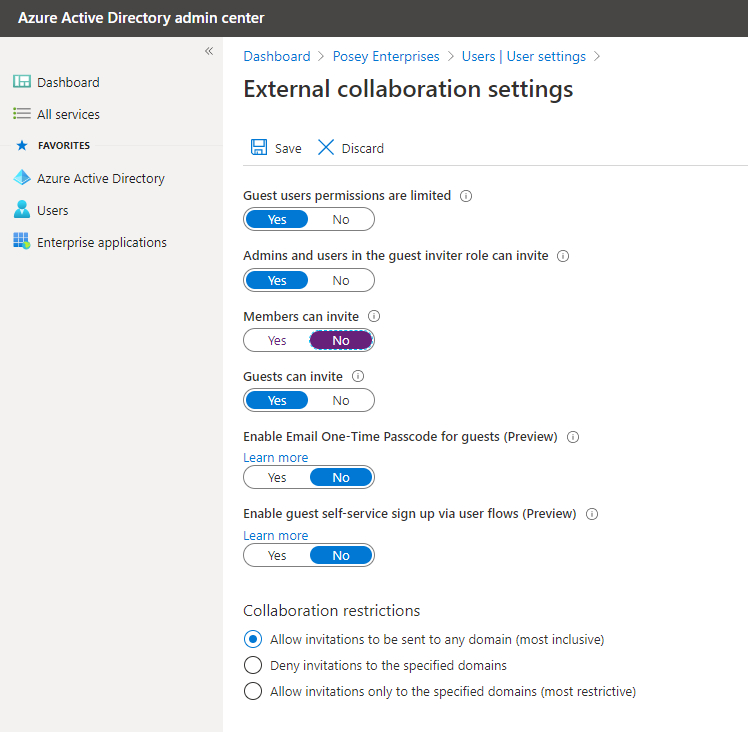Show info for guest self-service sign up
The width and height of the screenshot is (748, 732).
tap(592, 514)
